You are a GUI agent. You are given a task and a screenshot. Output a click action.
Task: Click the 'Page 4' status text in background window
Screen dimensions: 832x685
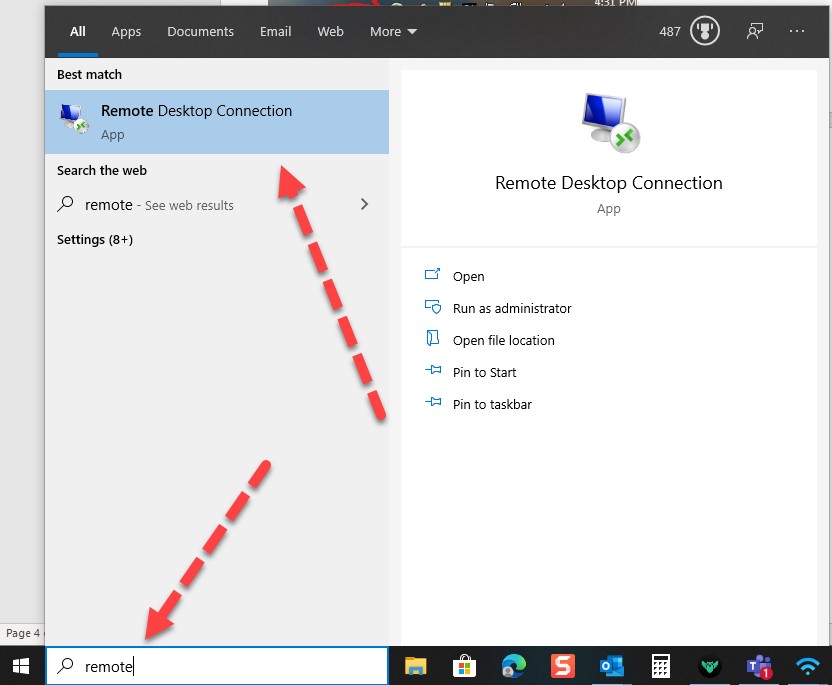[x=23, y=633]
